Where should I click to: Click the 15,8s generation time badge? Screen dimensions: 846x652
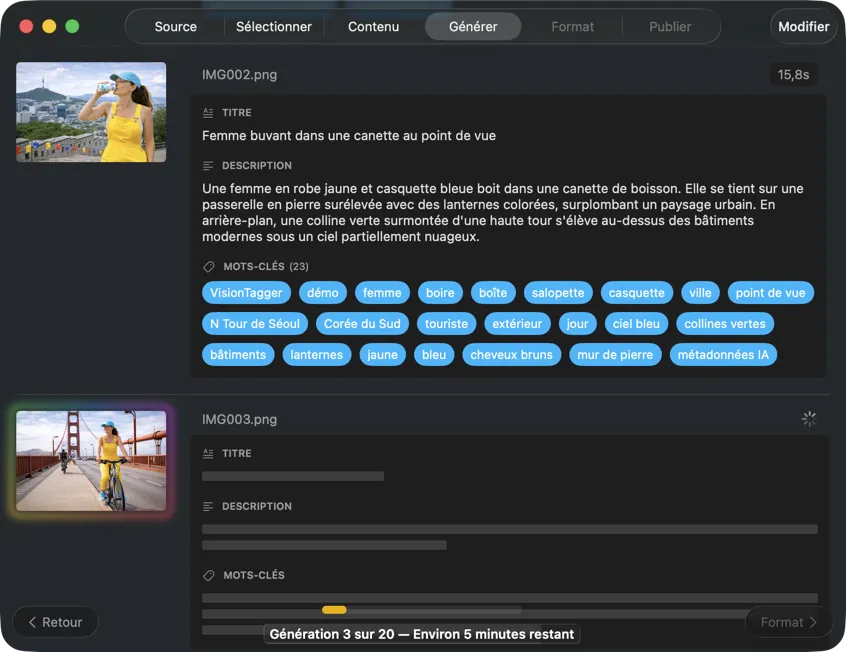tap(793, 75)
